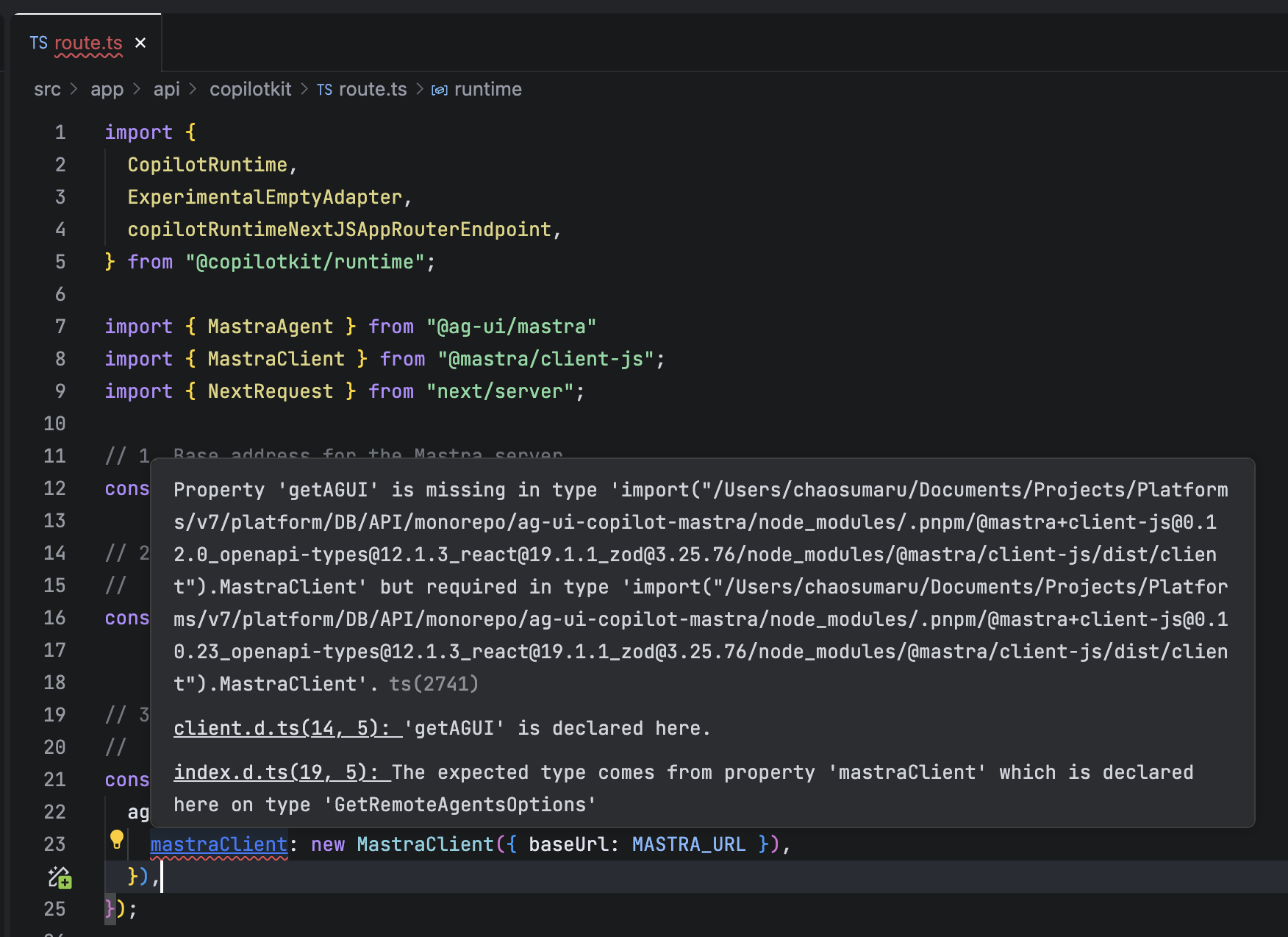Select the runtime breadcrumb symbol
The image size is (1288, 937).
pos(487,90)
